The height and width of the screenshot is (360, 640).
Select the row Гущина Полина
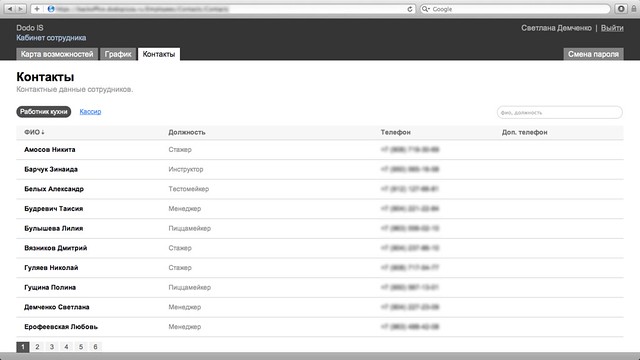coord(320,287)
